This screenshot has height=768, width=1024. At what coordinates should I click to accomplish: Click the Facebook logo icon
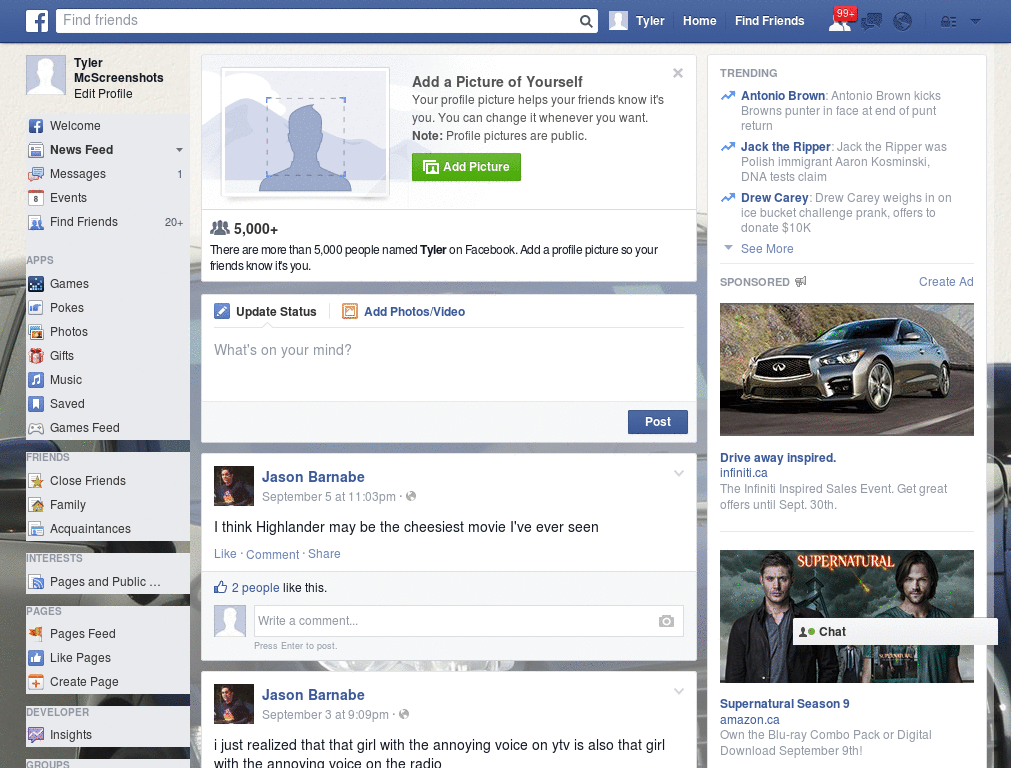click(x=37, y=21)
